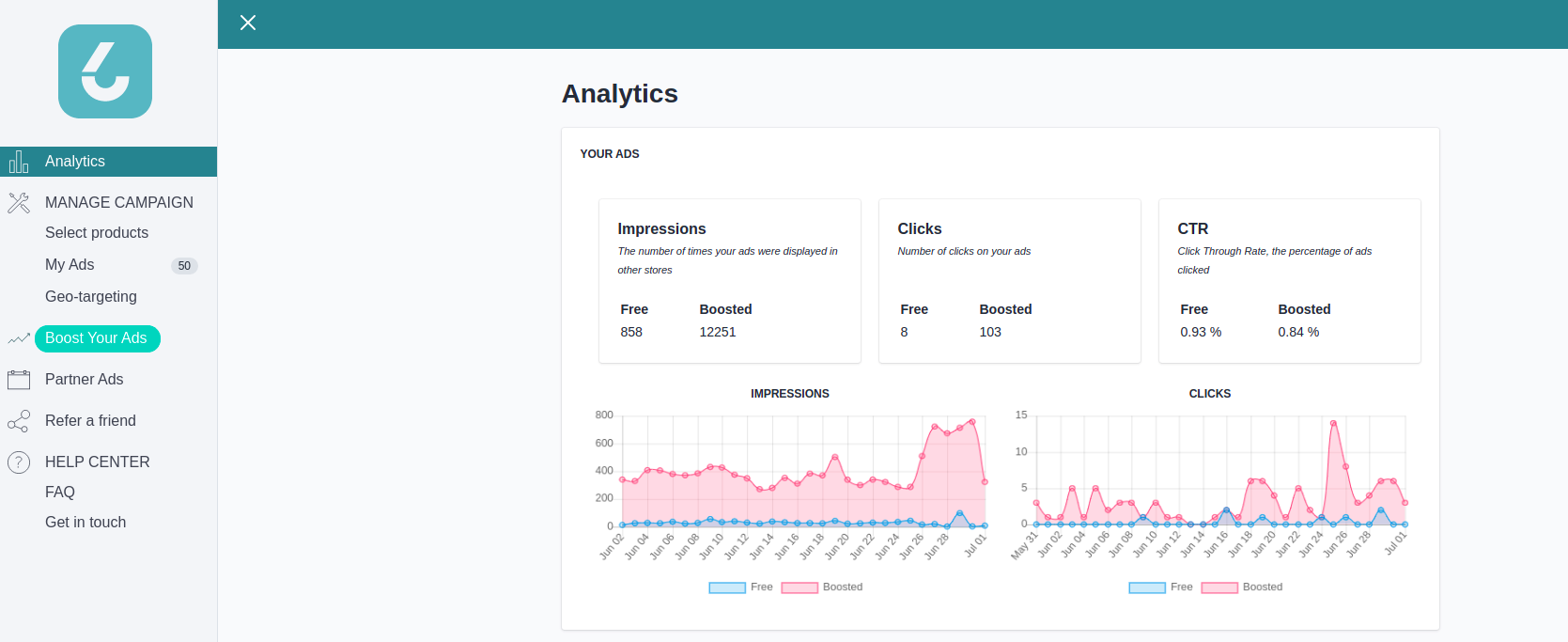Click Boosted impressions value 12251
The height and width of the screenshot is (642, 1568).
pos(718,333)
